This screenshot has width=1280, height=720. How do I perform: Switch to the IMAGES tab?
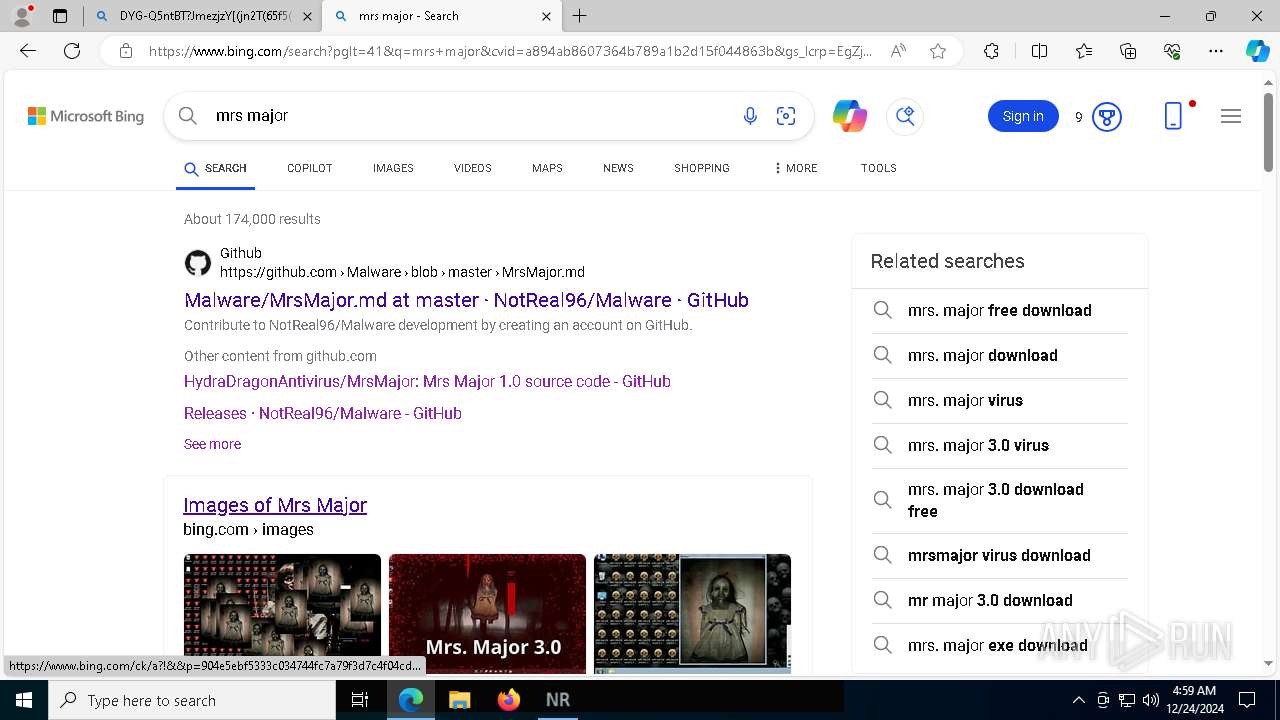tap(393, 168)
